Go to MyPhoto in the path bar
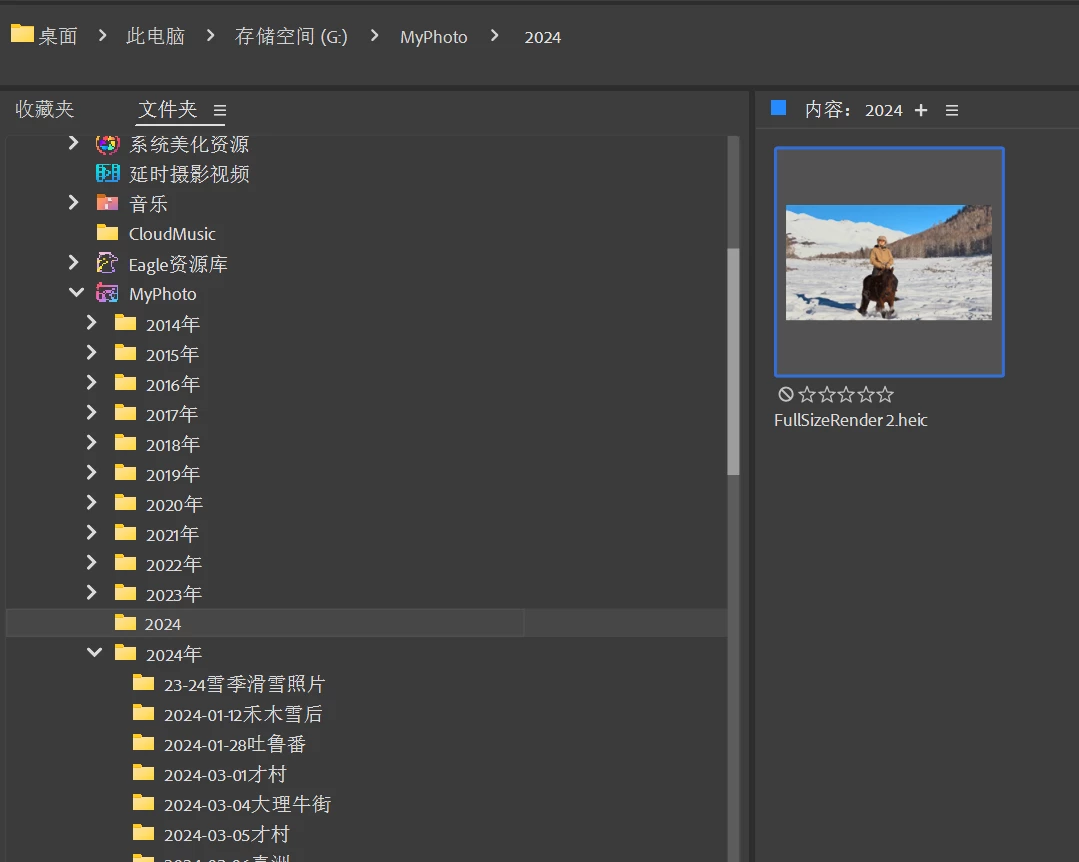 tap(434, 37)
